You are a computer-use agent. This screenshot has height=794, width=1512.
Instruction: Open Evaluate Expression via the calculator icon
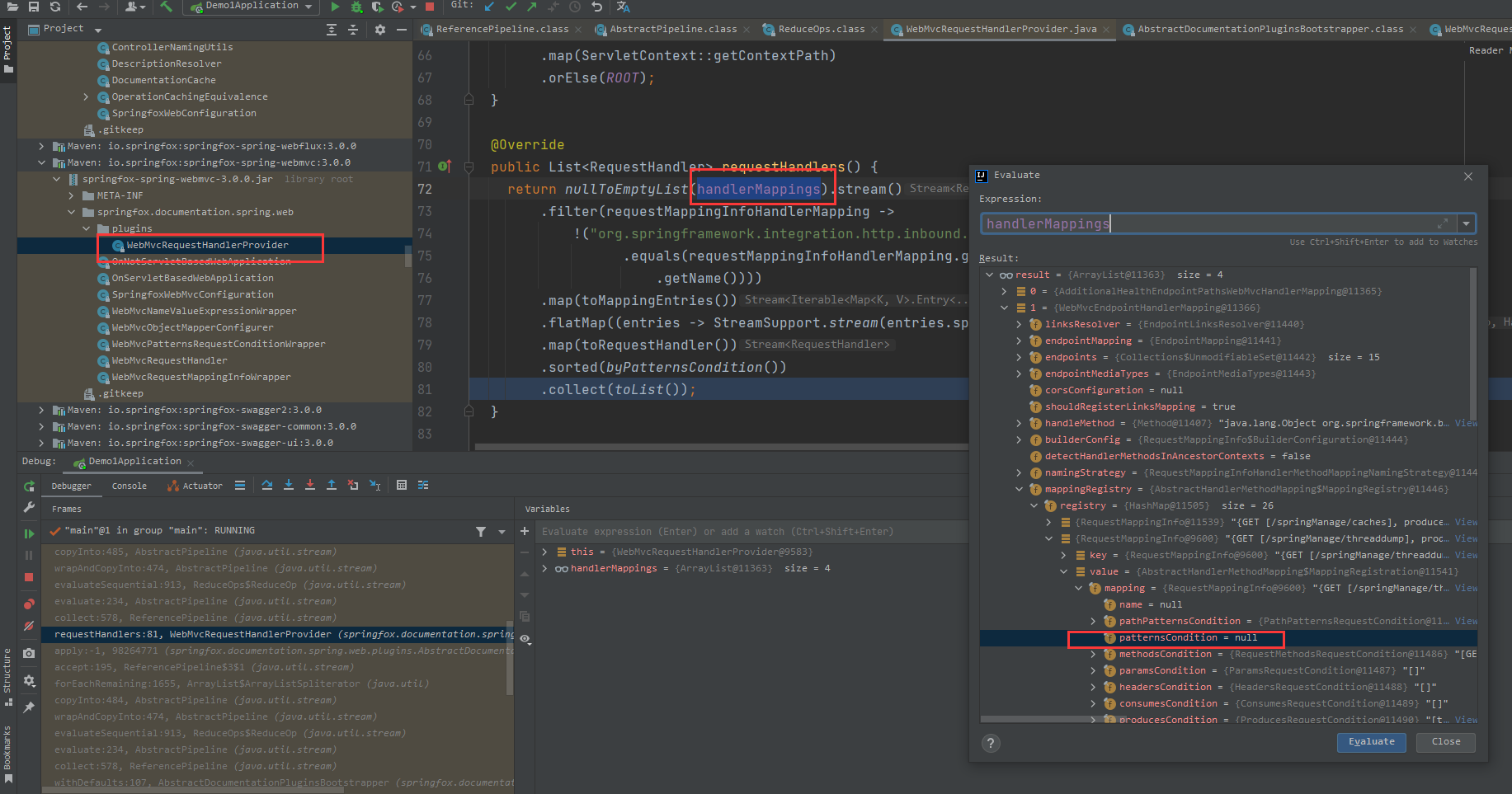402,485
